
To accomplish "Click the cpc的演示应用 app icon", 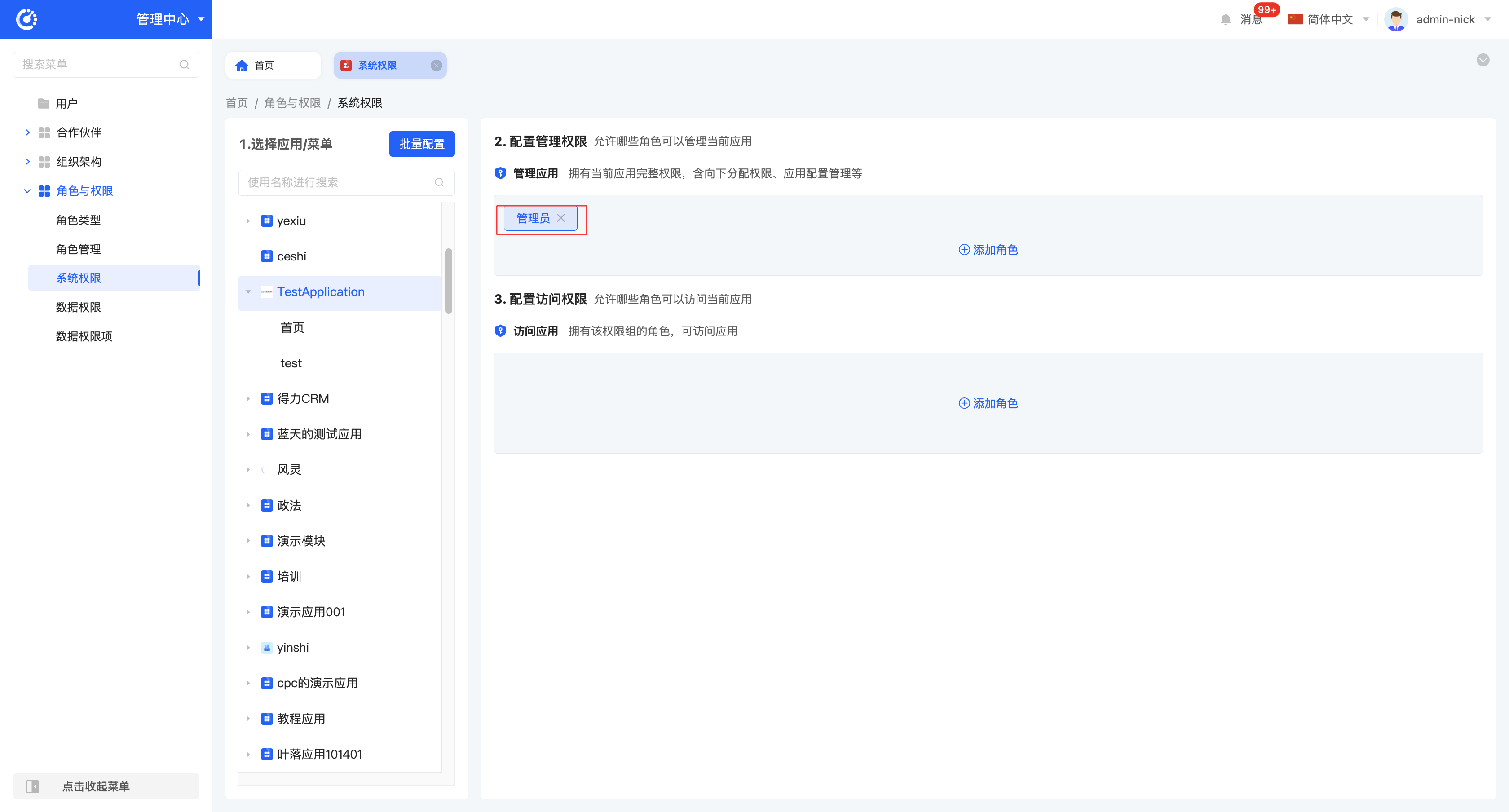I will click(266, 683).
